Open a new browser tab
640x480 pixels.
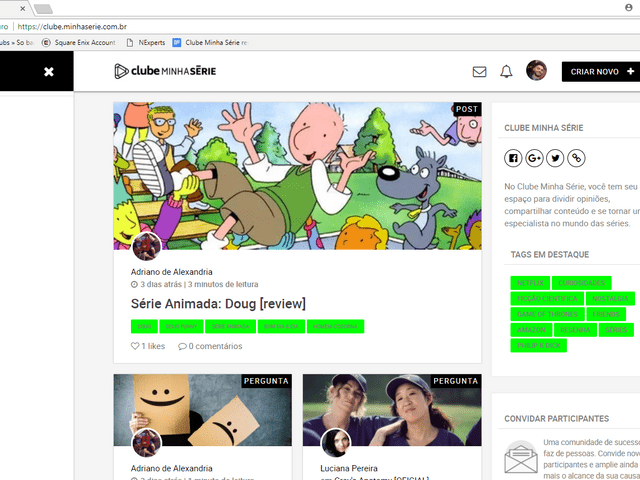pos(43,9)
